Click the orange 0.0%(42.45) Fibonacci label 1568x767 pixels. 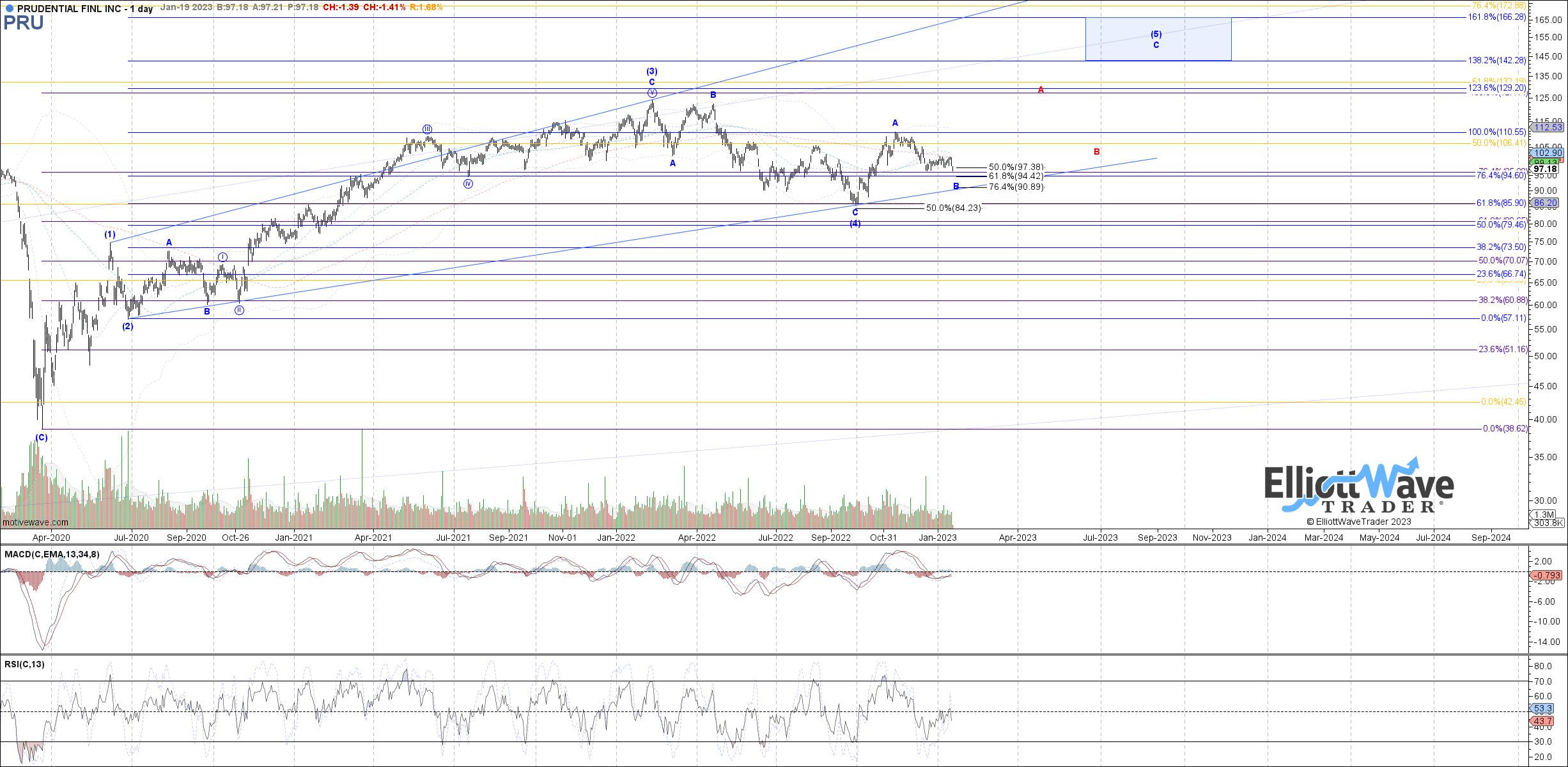(x=1503, y=402)
